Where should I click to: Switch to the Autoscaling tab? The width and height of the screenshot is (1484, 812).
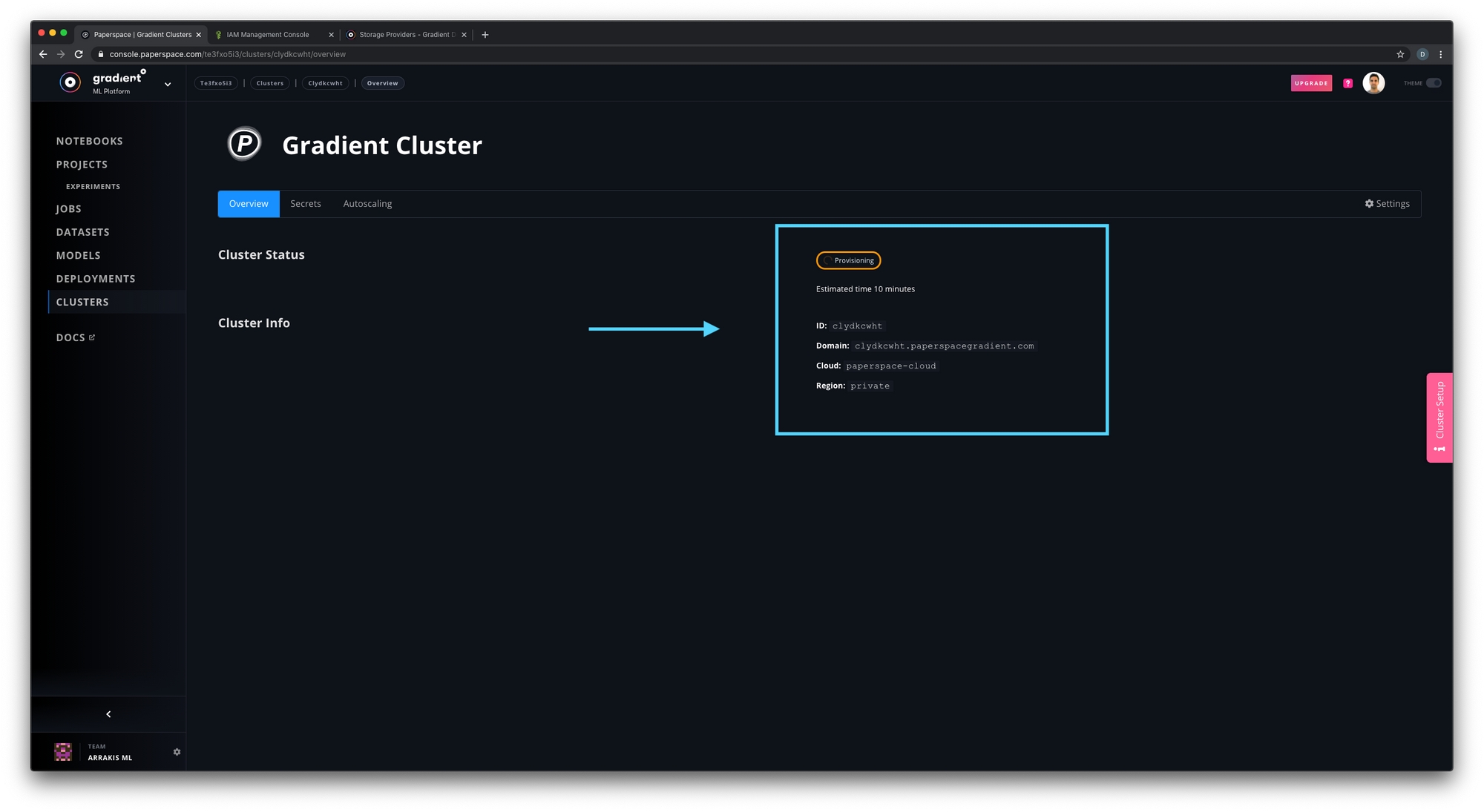pos(367,204)
